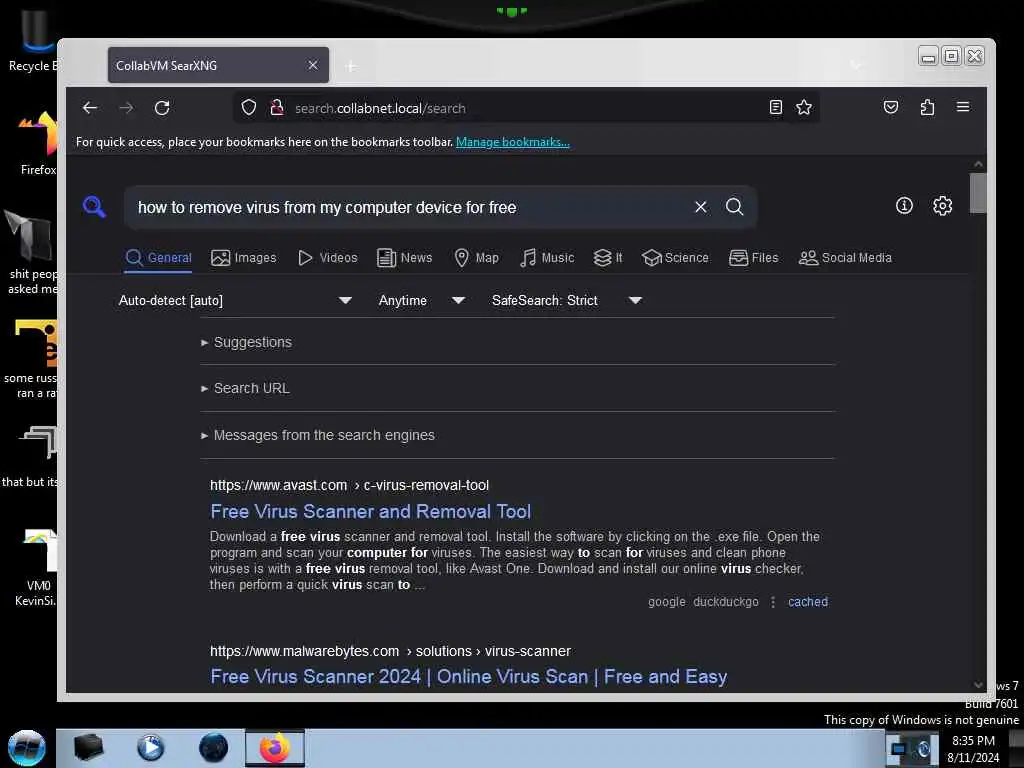Open the dark globe taskbar icon

tap(213, 748)
